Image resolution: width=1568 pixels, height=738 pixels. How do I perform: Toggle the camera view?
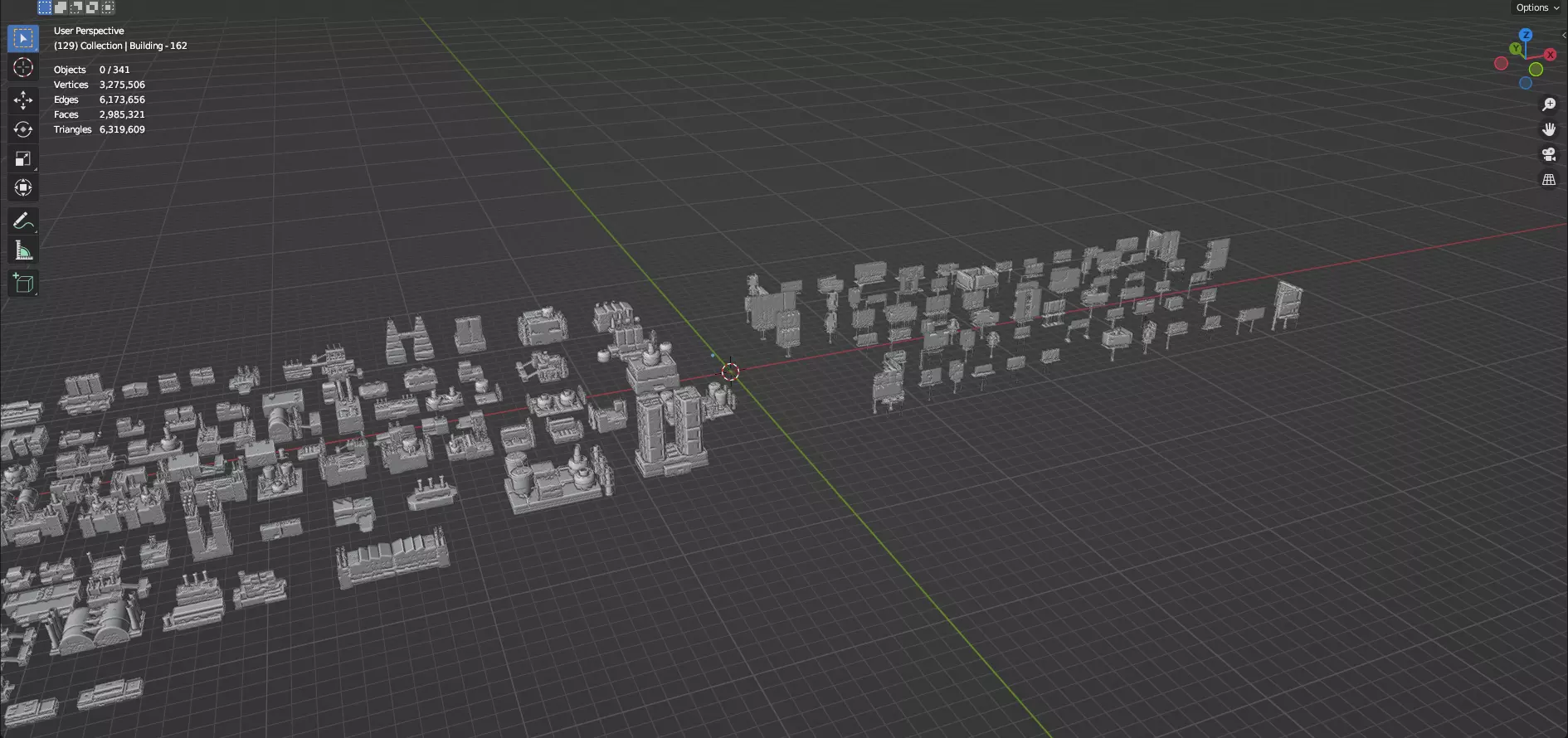1549,154
